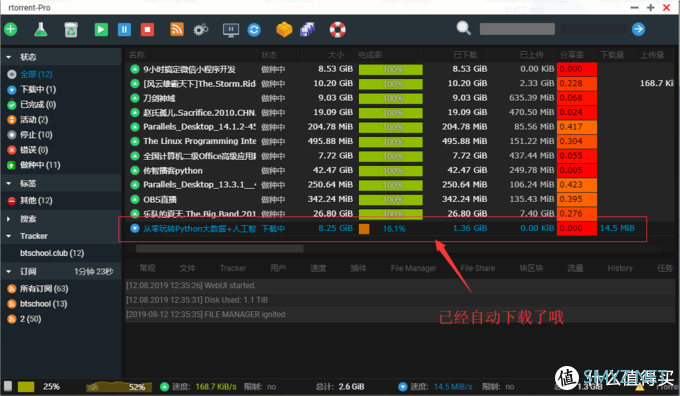Open help lifebuoy icon
Image resolution: width=680 pixels, height=396 pixels.
(x=337, y=29)
